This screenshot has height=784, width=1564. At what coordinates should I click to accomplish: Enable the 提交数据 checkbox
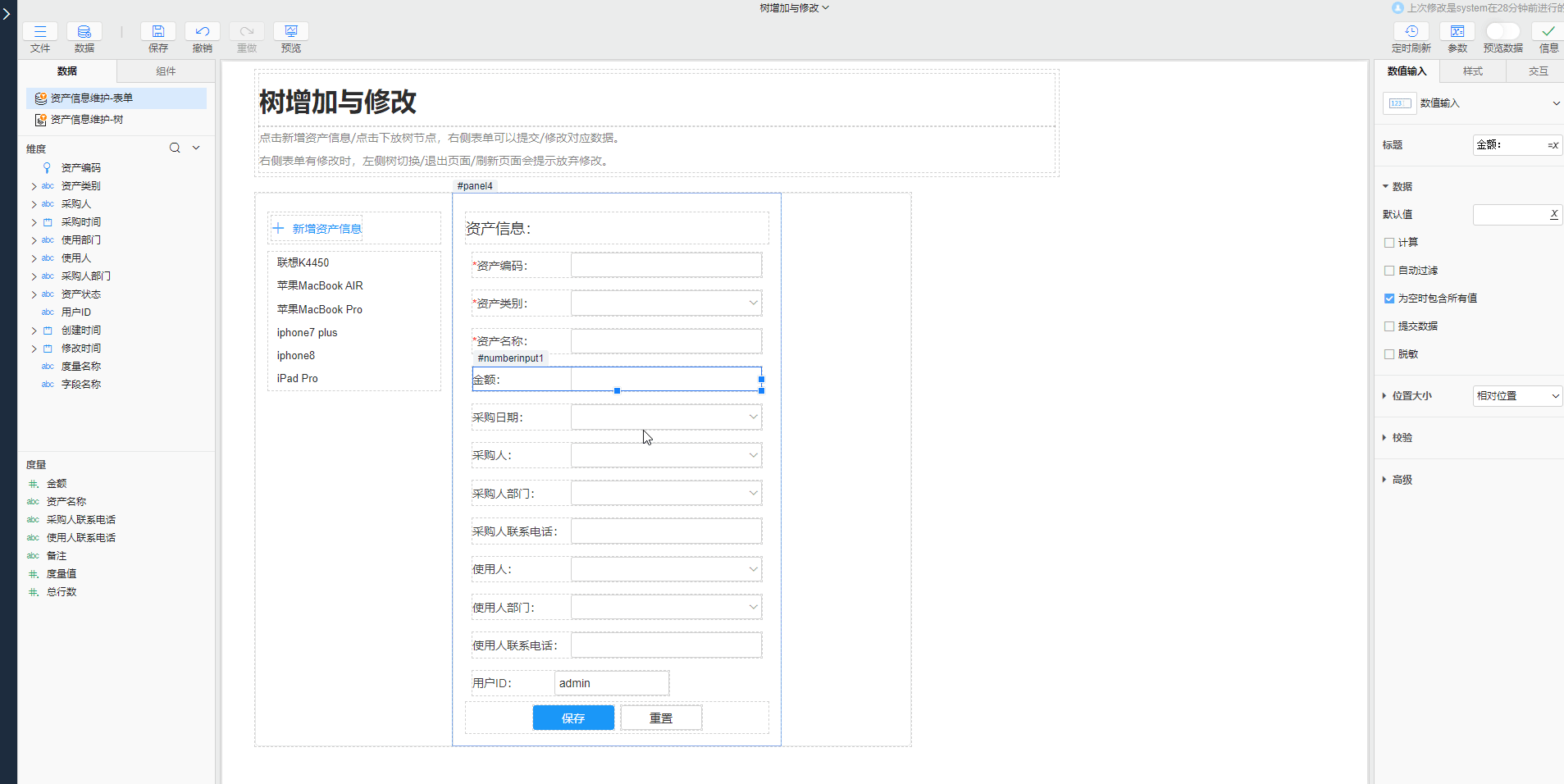[1389, 326]
